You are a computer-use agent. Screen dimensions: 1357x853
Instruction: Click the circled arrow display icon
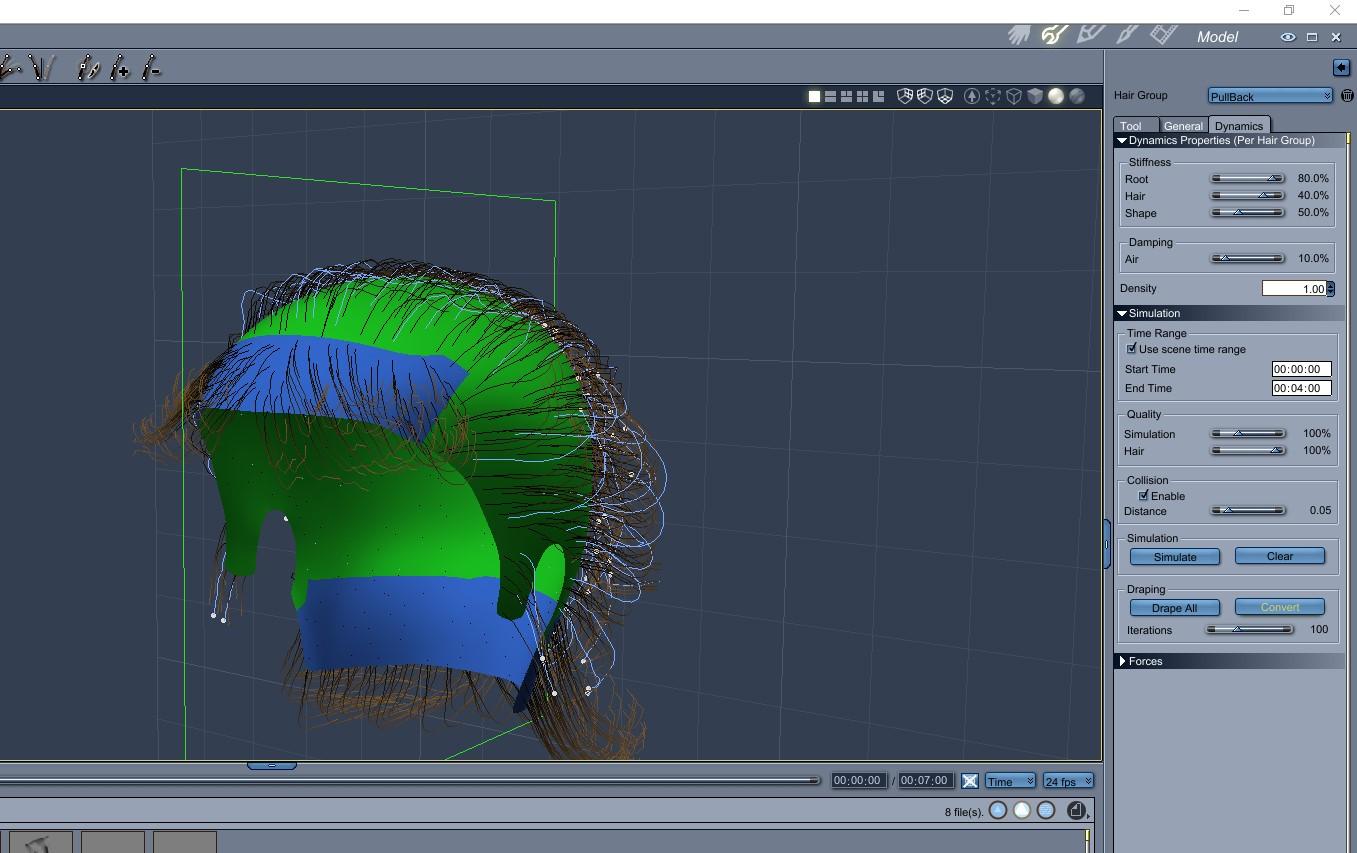[x=971, y=97]
